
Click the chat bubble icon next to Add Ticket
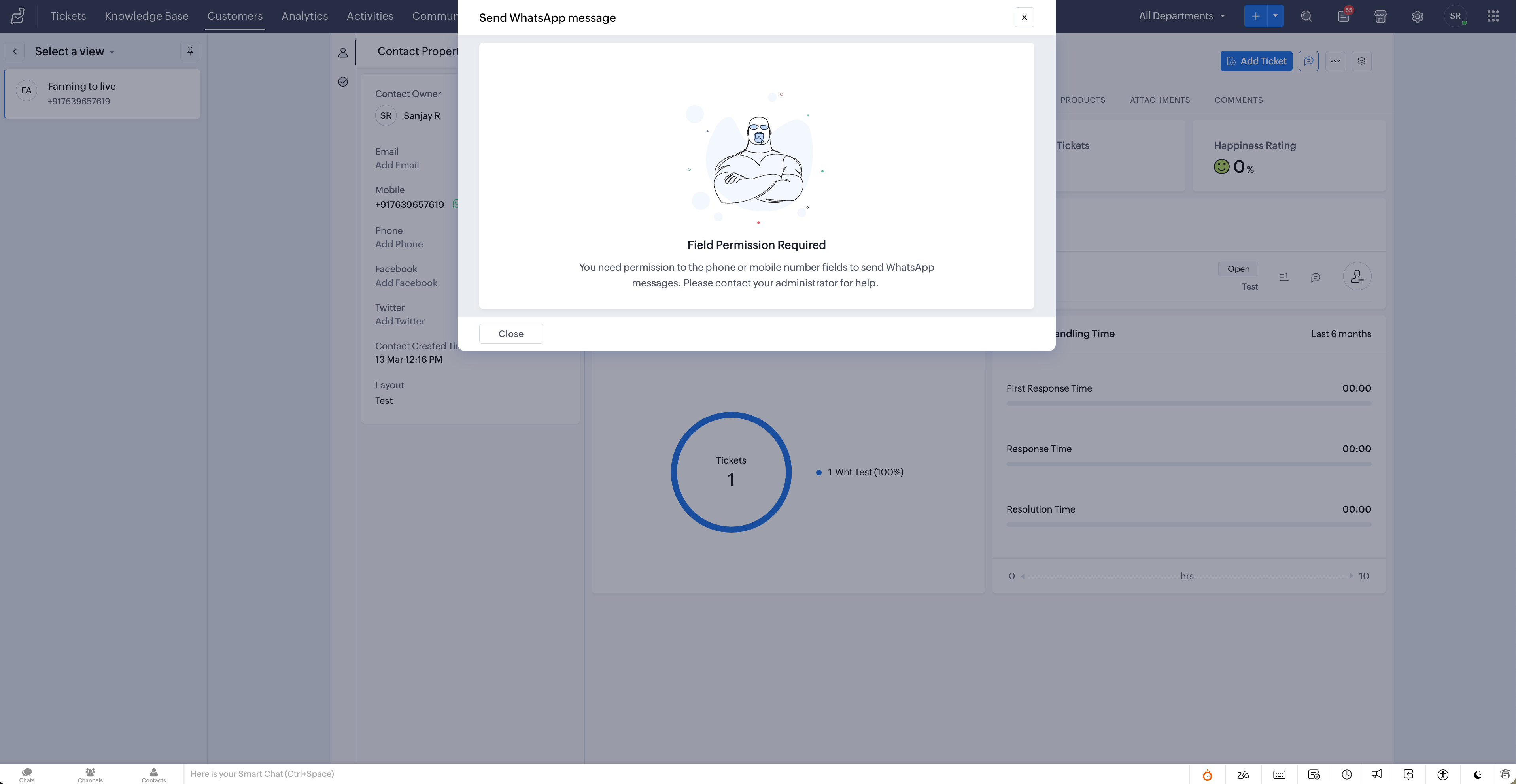pos(1308,60)
